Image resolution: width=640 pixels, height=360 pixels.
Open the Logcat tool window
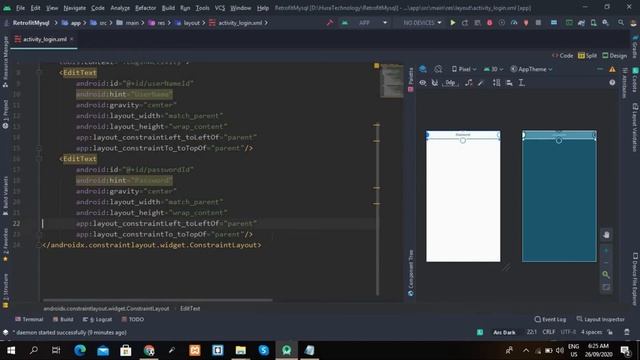pyautogui.click(x=97, y=320)
